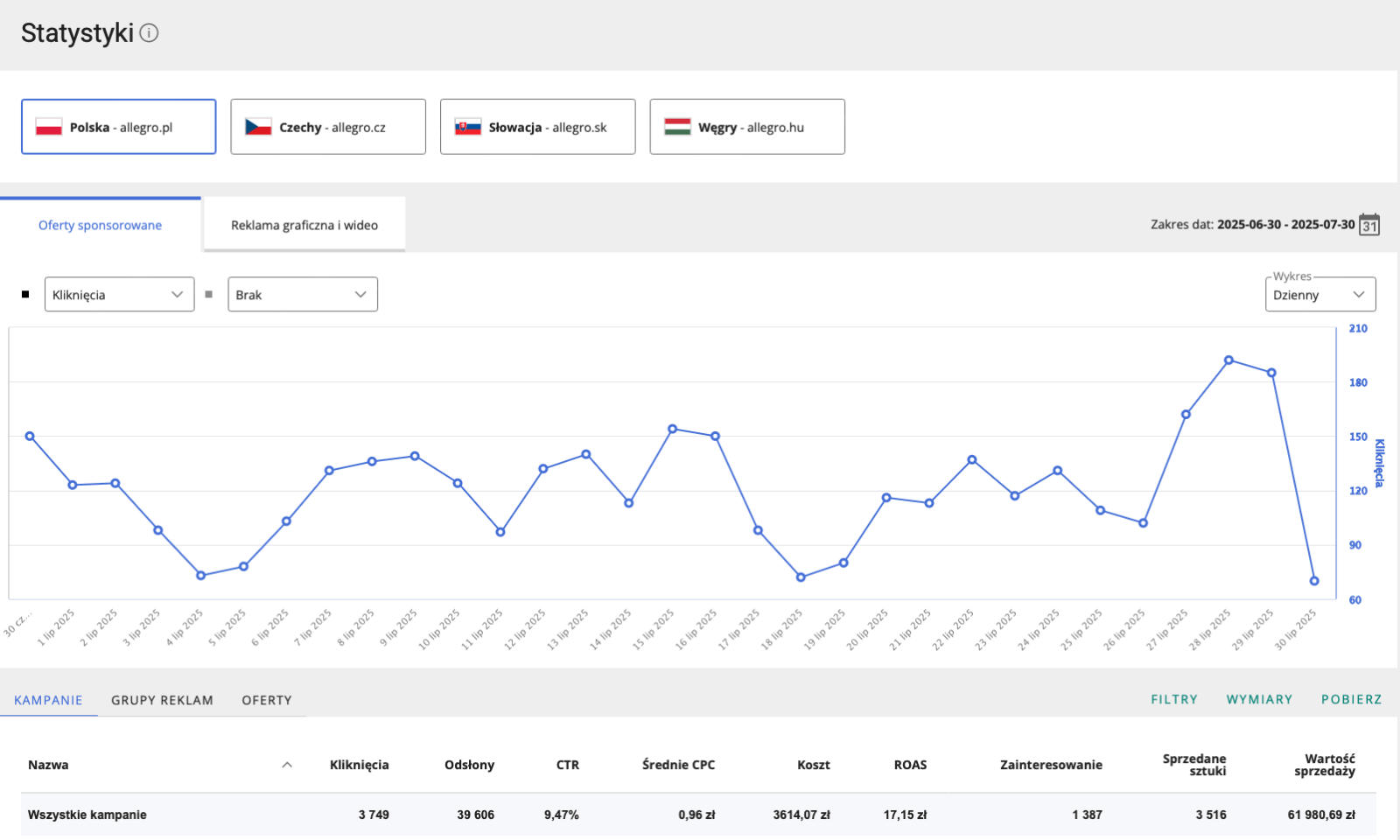Viewport: 1400px width, 840px height.
Task: Click the Hungary flag icon
Action: click(x=677, y=127)
